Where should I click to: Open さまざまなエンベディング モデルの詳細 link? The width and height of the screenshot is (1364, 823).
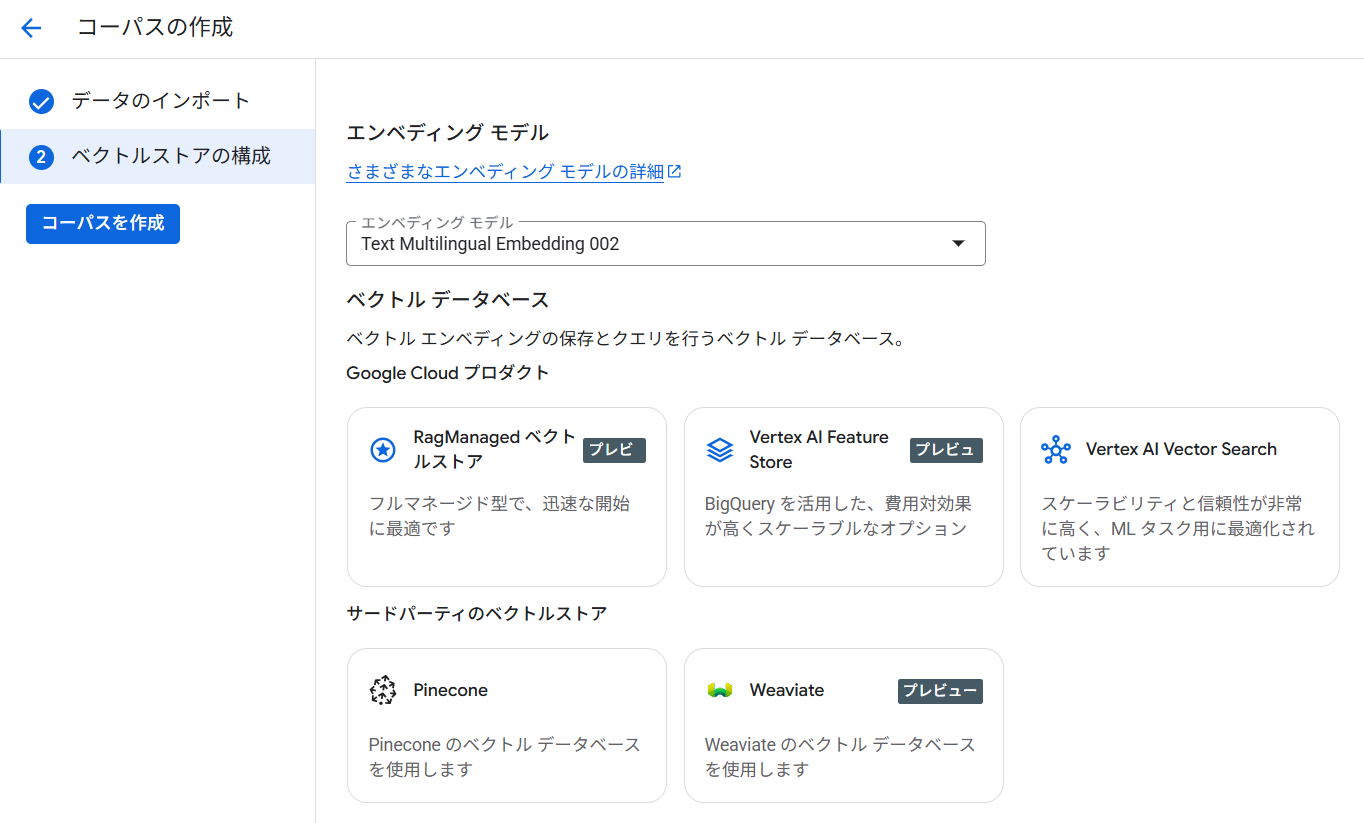505,172
